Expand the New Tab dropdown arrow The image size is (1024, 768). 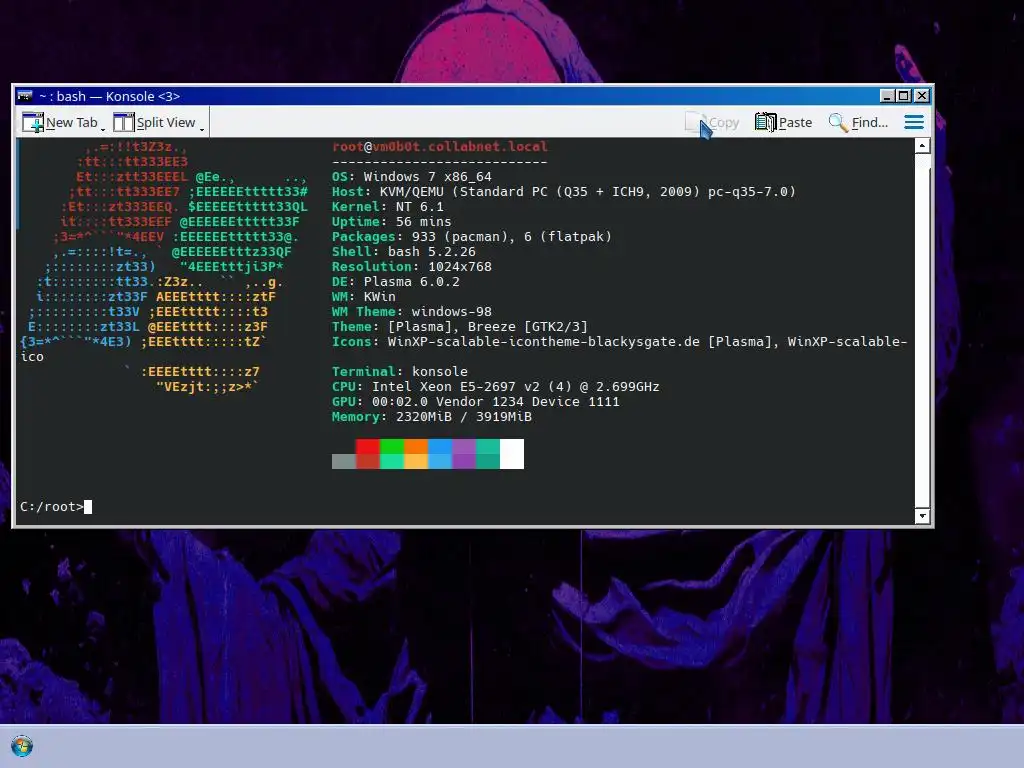(x=103, y=127)
